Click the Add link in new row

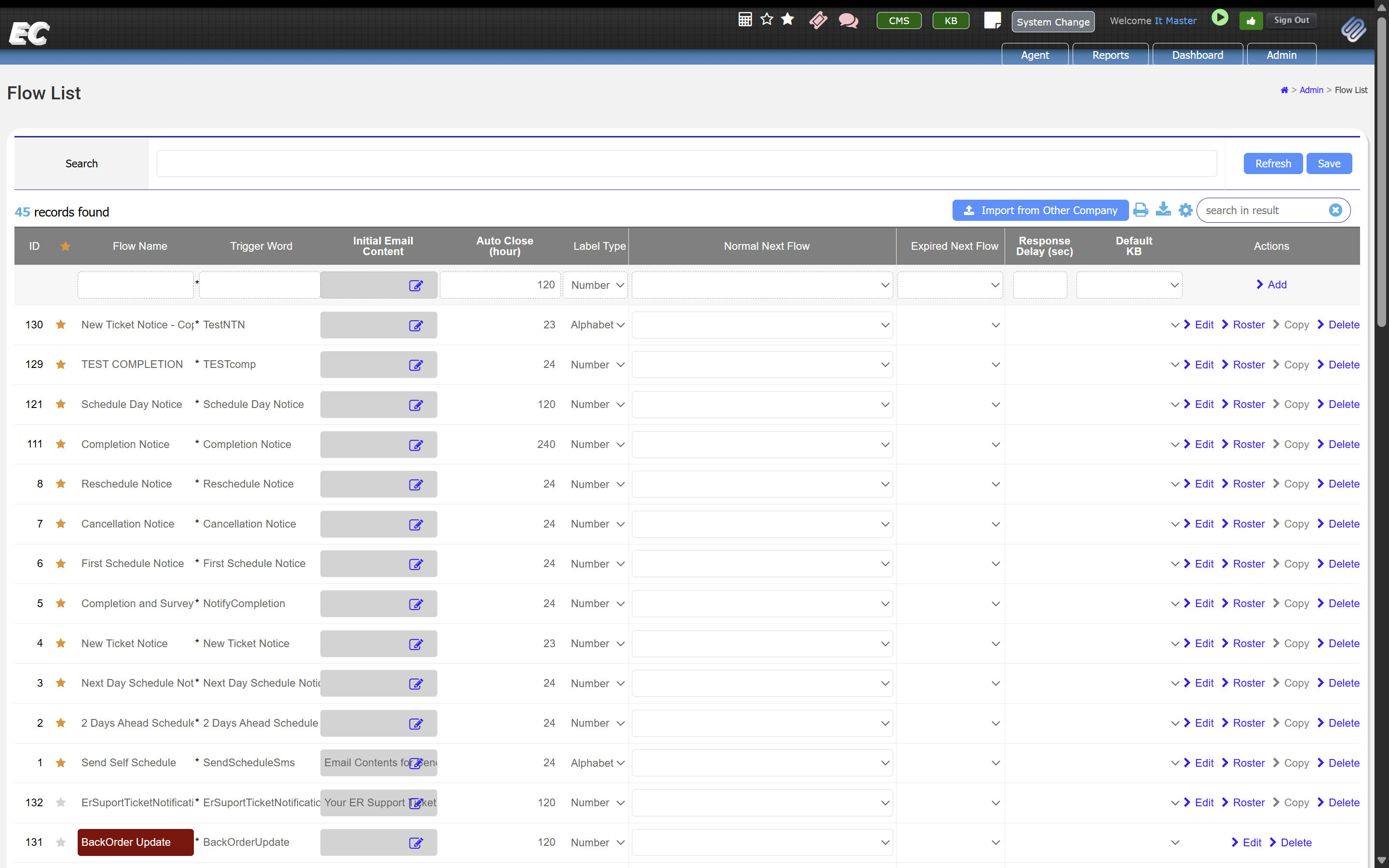point(1271,285)
